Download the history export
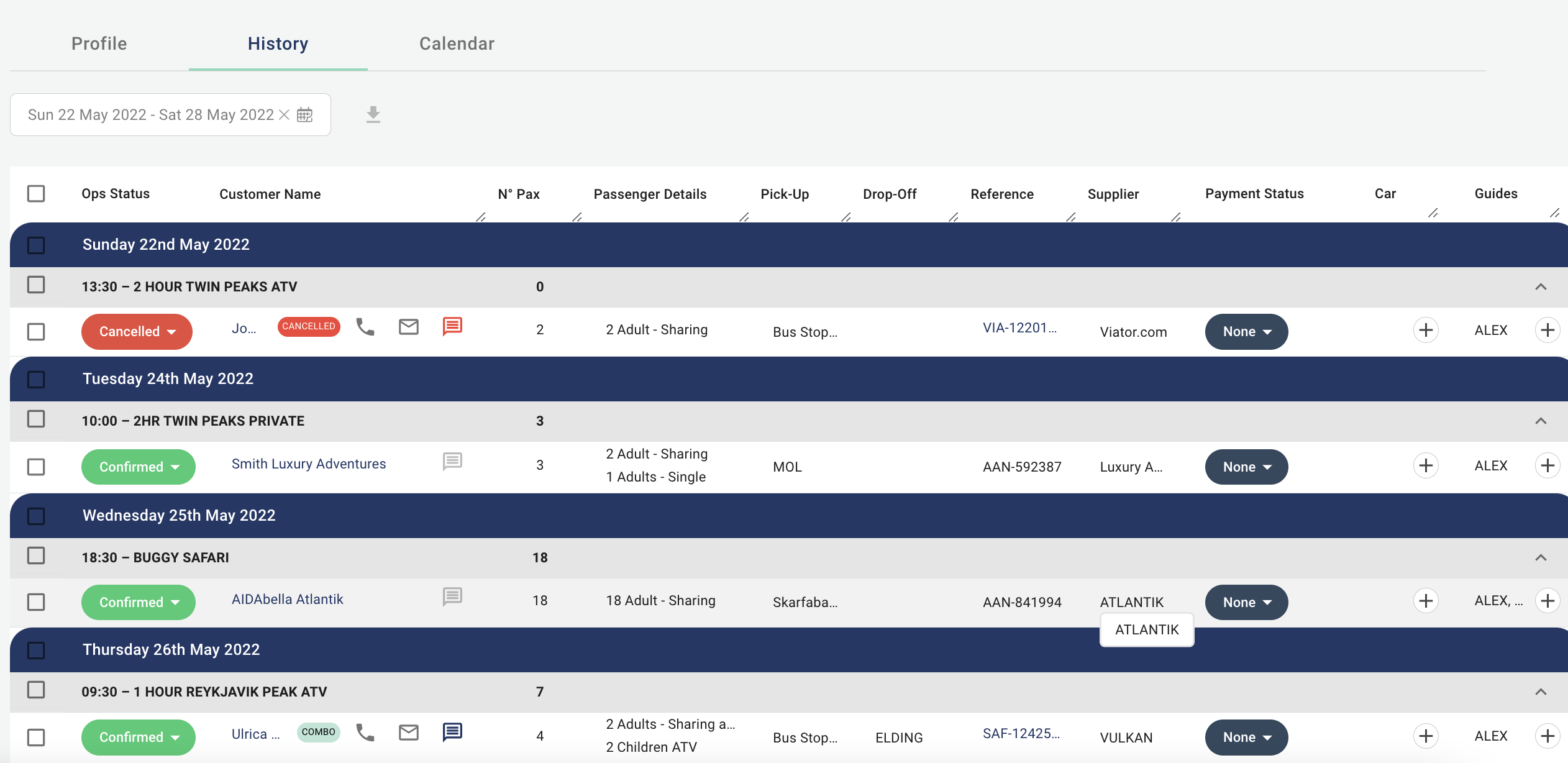The width and height of the screenshot is (1568, 763). tap(373, 115)
